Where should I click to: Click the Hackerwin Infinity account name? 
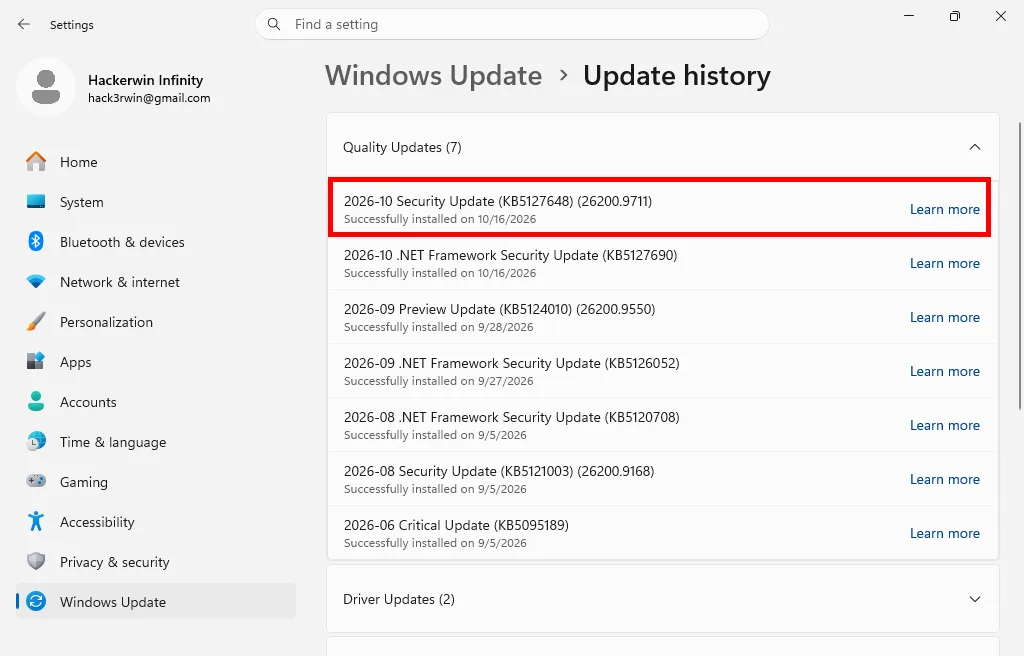point(146,80)
